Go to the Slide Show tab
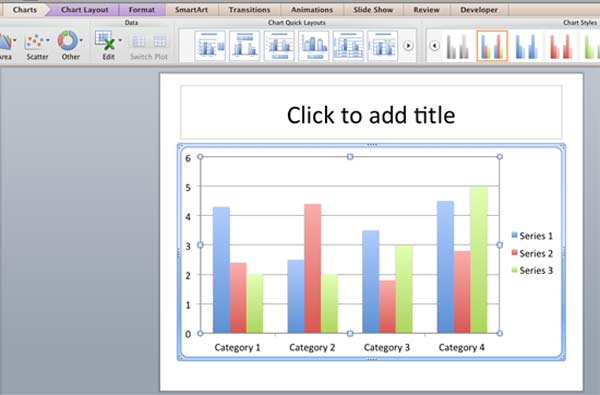Screen dimensions: 600x395 click(373, 10)
